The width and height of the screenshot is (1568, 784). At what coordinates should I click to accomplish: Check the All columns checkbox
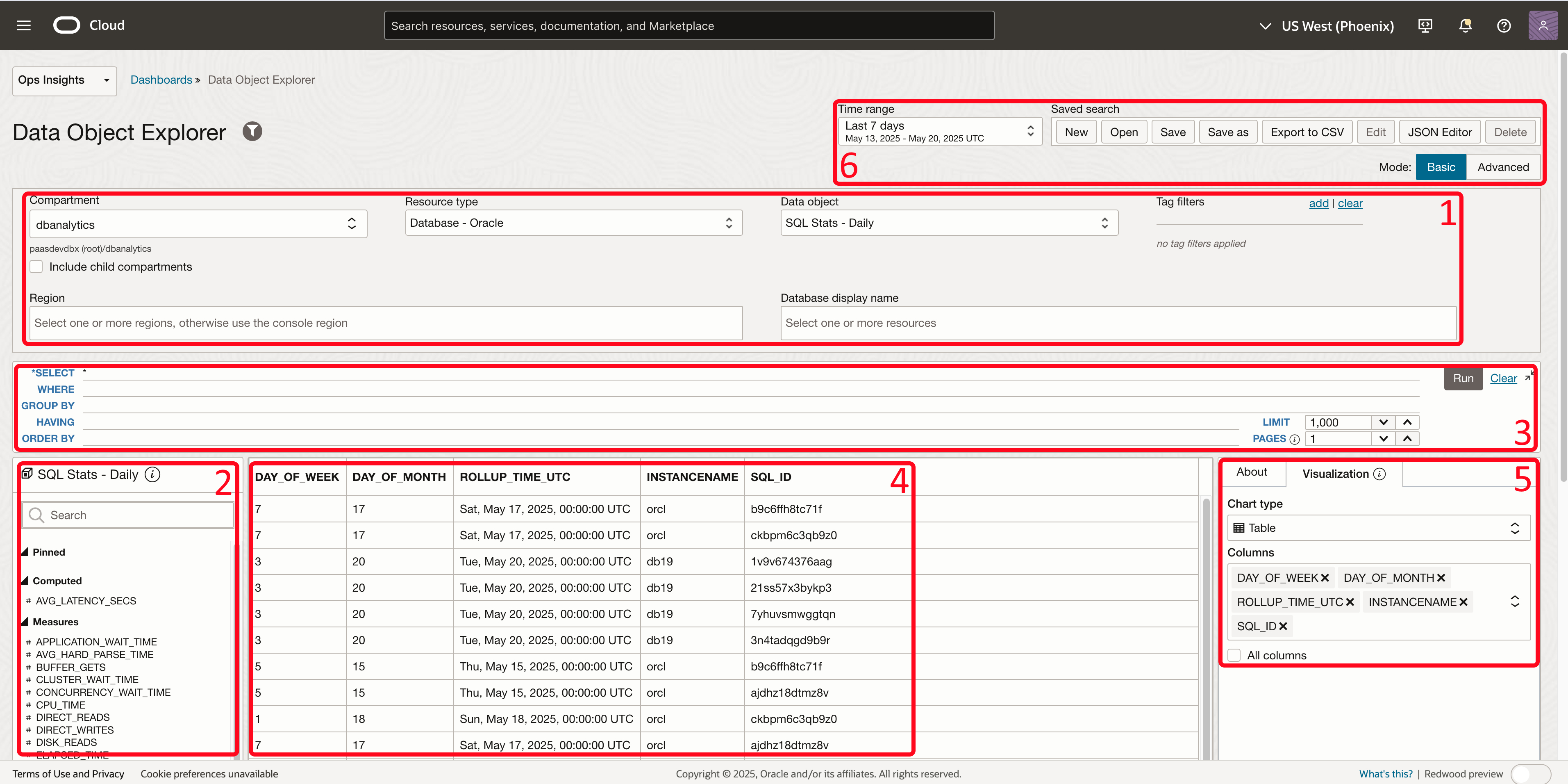pos(1234,655)
